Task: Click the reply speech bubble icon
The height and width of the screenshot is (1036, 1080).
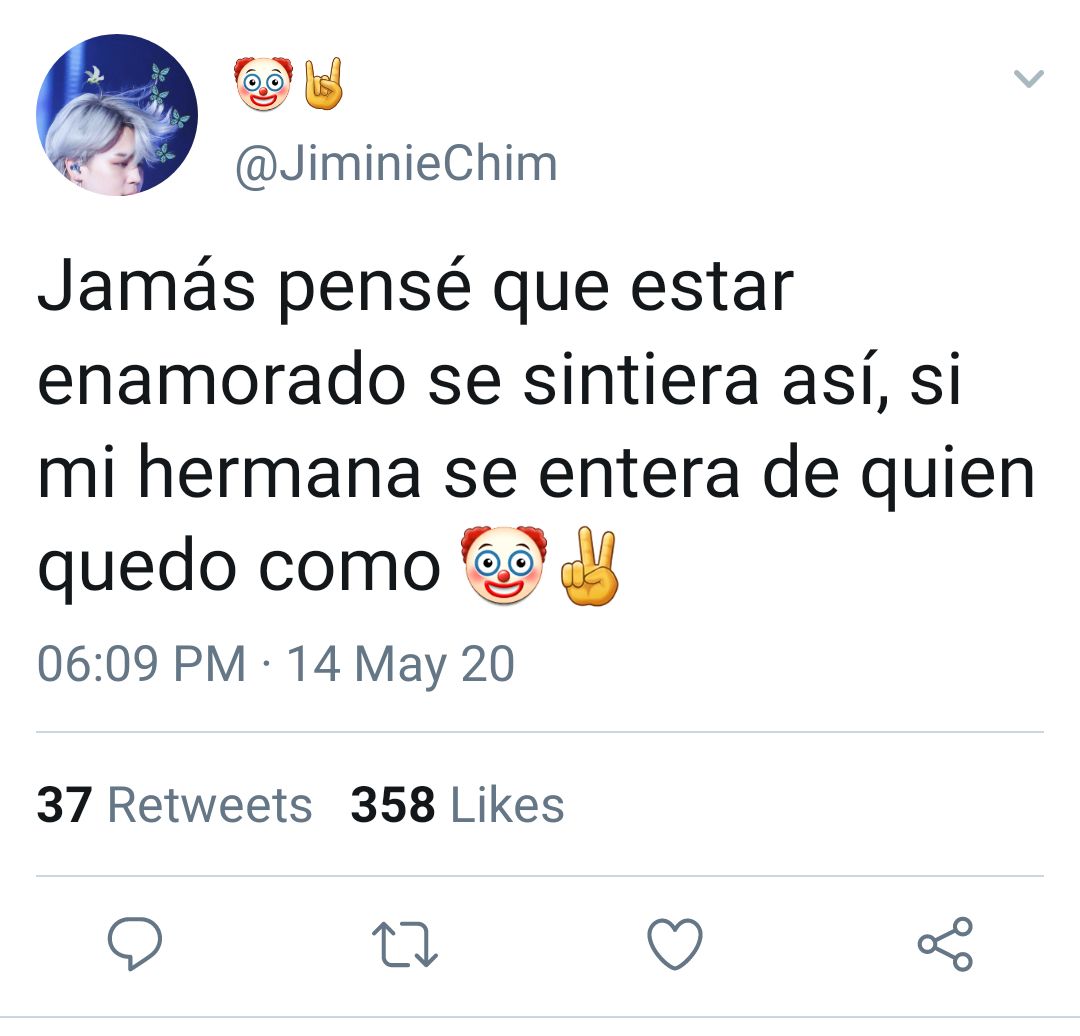Action: click(135, 944)
